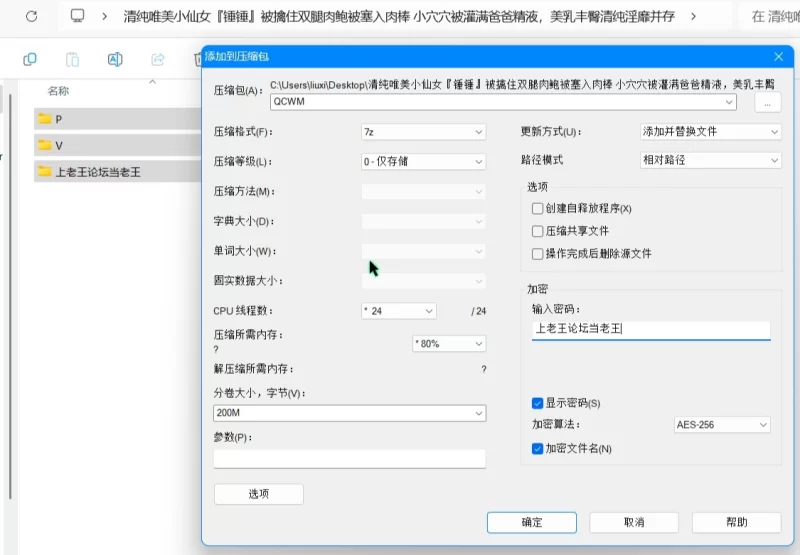Click the 取消 button
Screen dimensions: 800x555
tap(634, 522)
